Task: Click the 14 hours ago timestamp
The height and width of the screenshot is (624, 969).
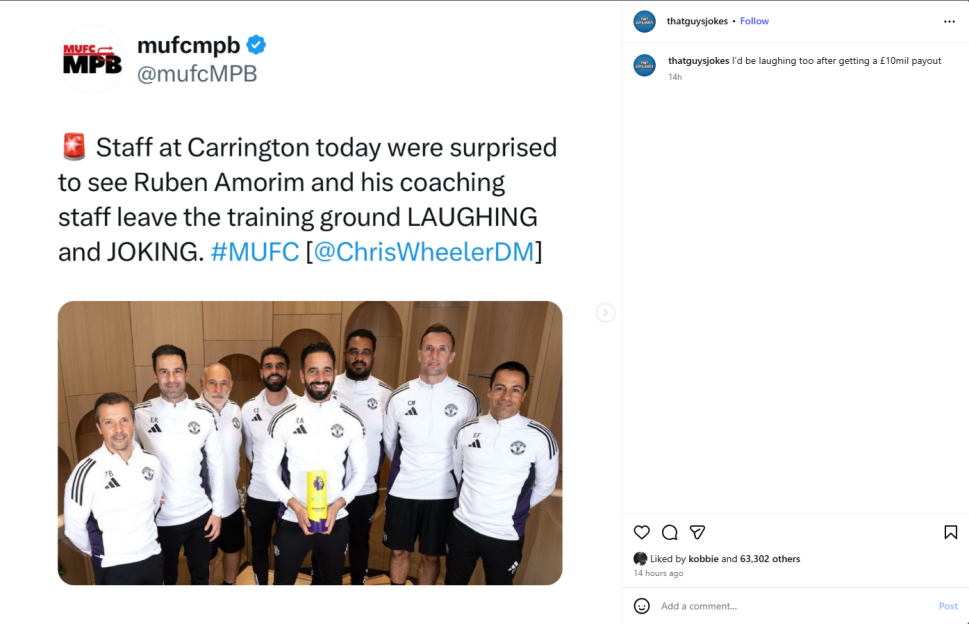Action: pos(658,573)
